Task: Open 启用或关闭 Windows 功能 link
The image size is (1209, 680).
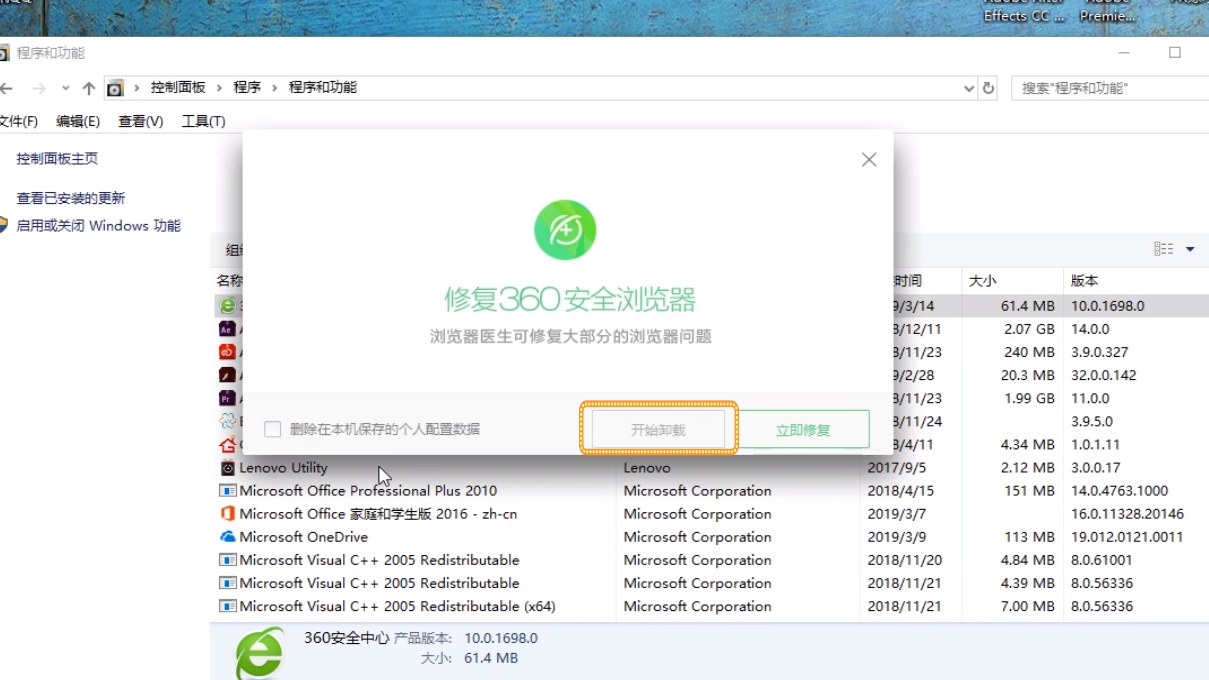Action: [98, 226]
